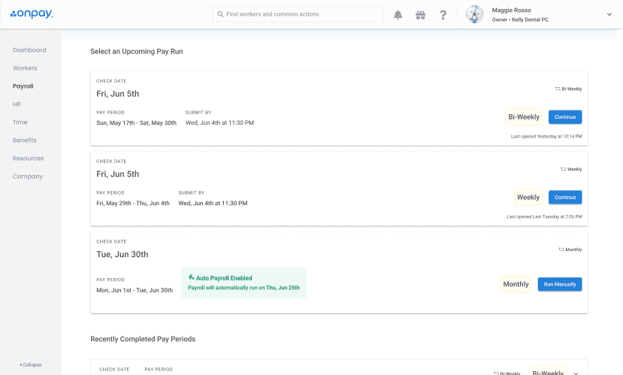623x375 pixels.
Task: Continue the Bi-Weekly pay run
Action: point(565,117)
